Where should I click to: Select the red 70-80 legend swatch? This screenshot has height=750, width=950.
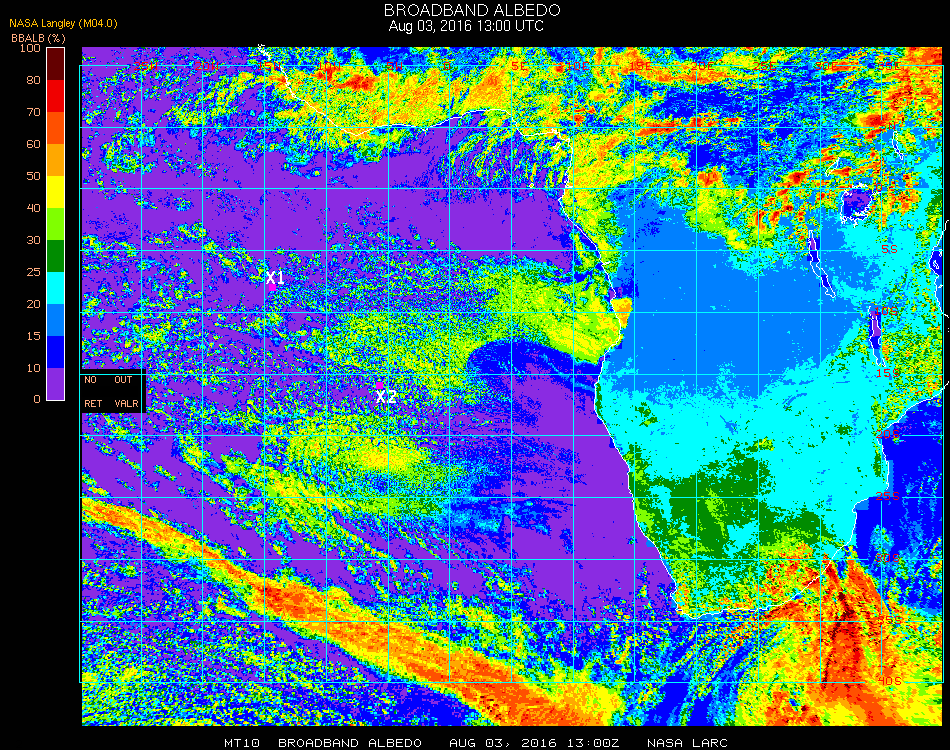click(x=56, y=96)
